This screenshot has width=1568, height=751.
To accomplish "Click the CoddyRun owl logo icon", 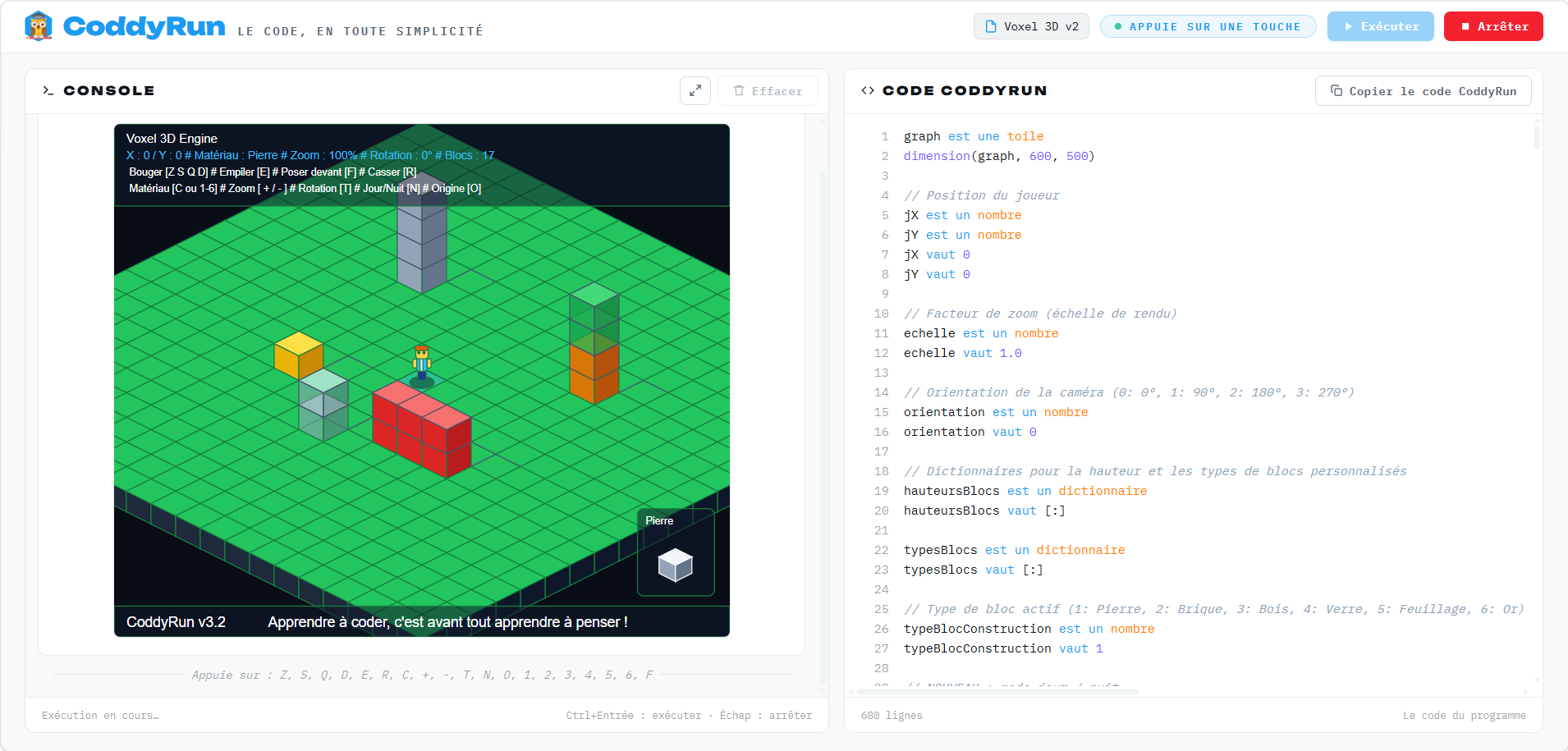I will coord(39,26).
